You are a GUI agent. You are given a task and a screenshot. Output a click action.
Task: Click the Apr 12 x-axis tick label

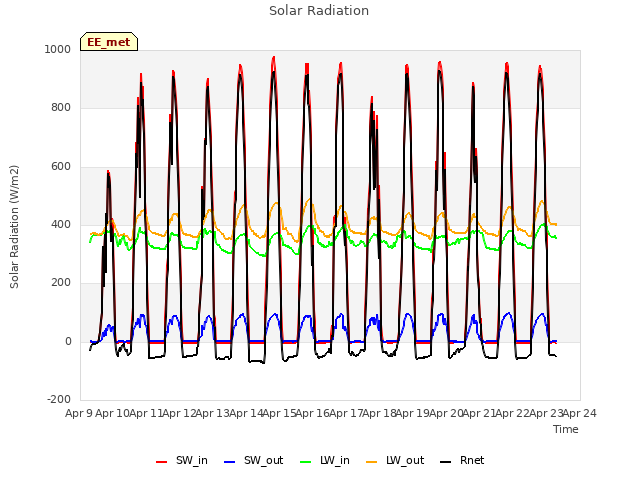coord(179,413)
